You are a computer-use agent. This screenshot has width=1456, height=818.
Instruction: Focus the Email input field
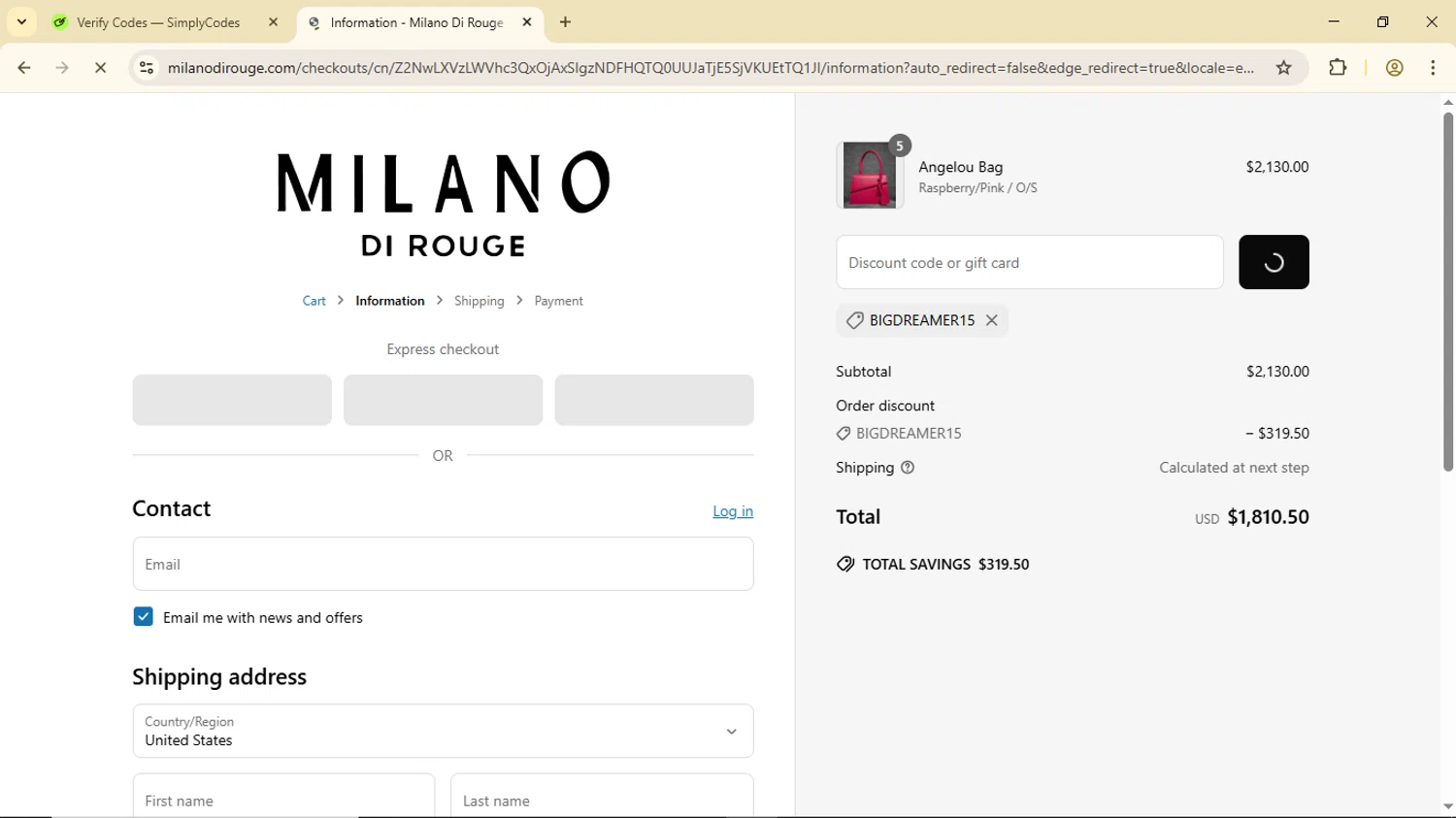pos(444,564)
